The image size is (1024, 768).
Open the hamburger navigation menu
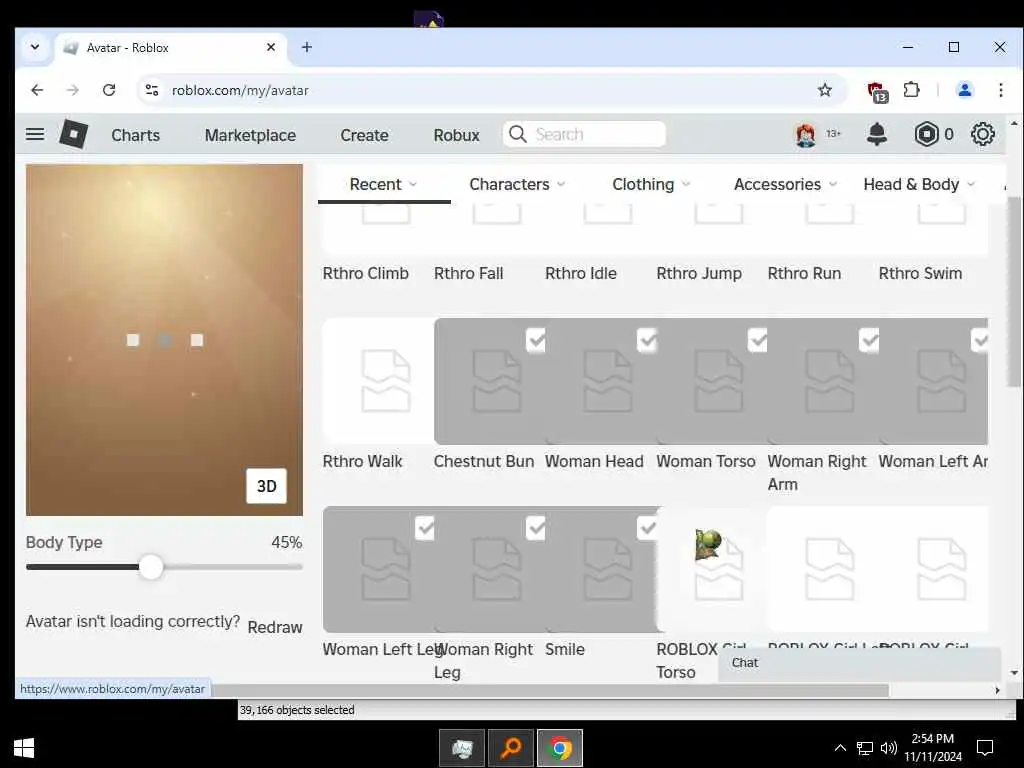click(x=35, y=135)
